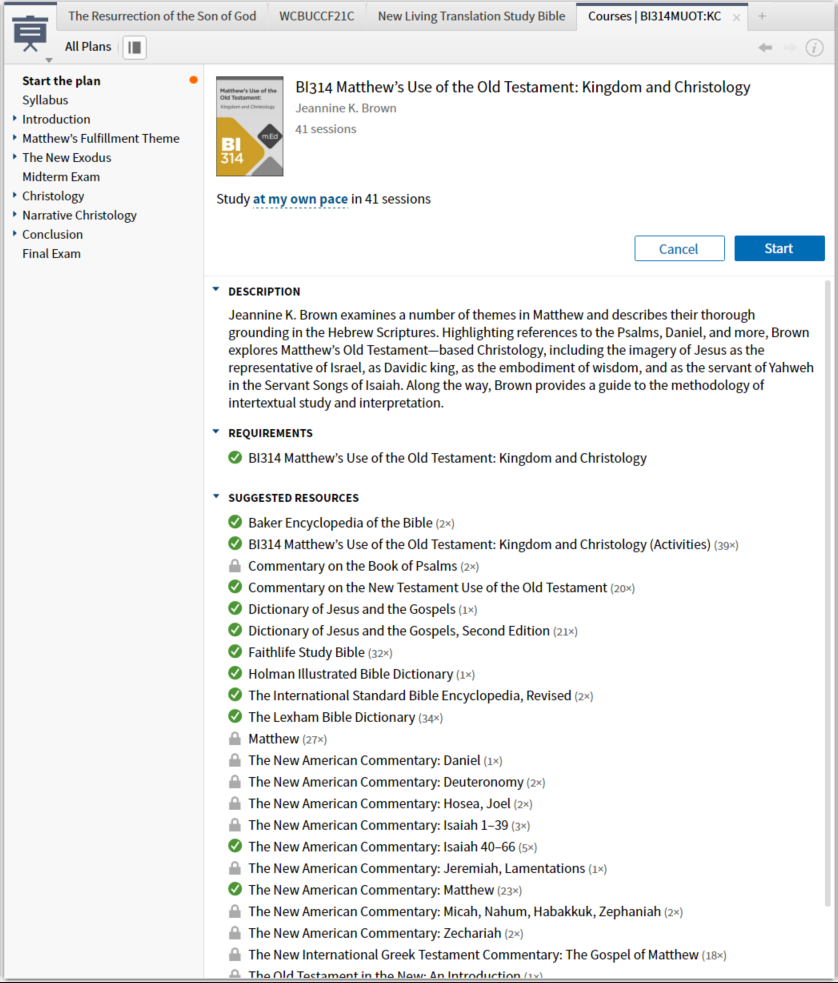Expand The New Exodus section
Viewport: 838px width, 983px height.
coord(14,157)
